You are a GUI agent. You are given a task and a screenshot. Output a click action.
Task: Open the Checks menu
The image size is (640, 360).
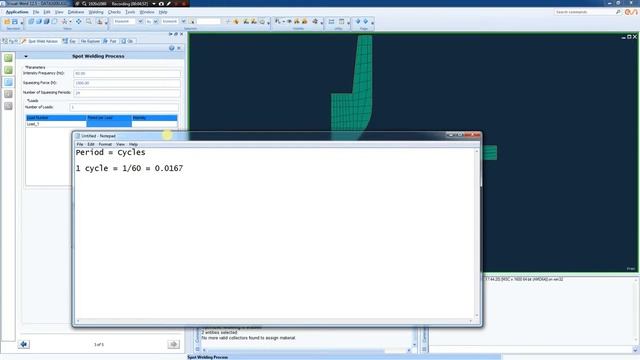(x=114, y=12)
